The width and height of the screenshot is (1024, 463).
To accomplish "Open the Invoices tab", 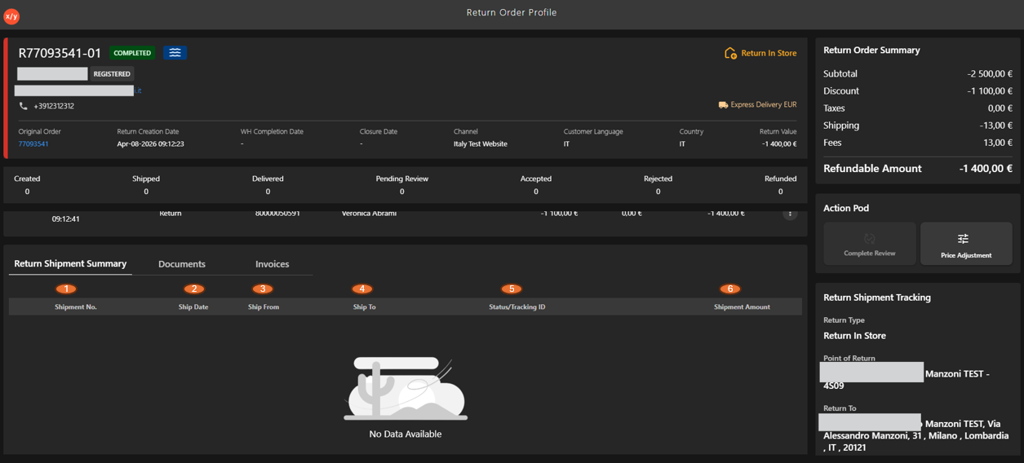I will (x=272, y=264).
